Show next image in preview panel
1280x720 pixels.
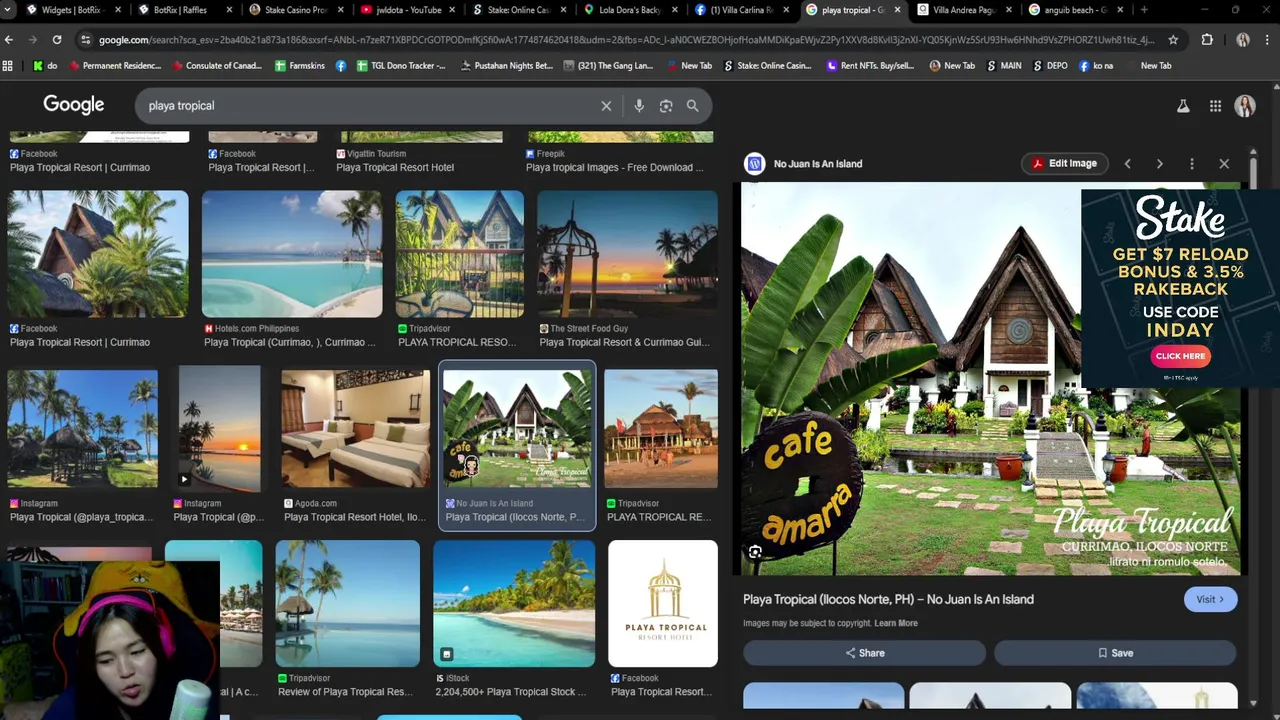(x=1159, y=164)
